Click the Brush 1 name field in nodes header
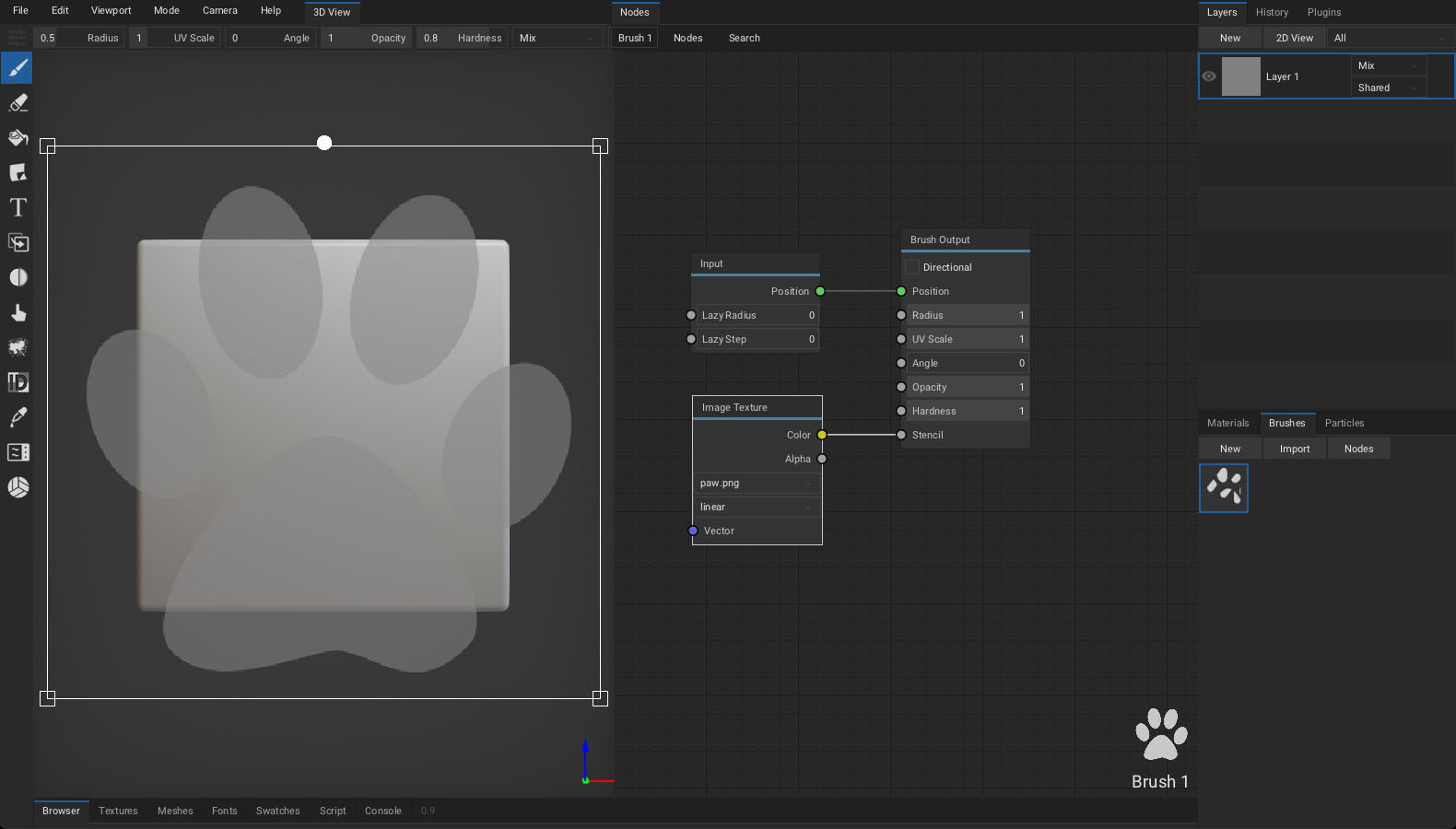 635,38
